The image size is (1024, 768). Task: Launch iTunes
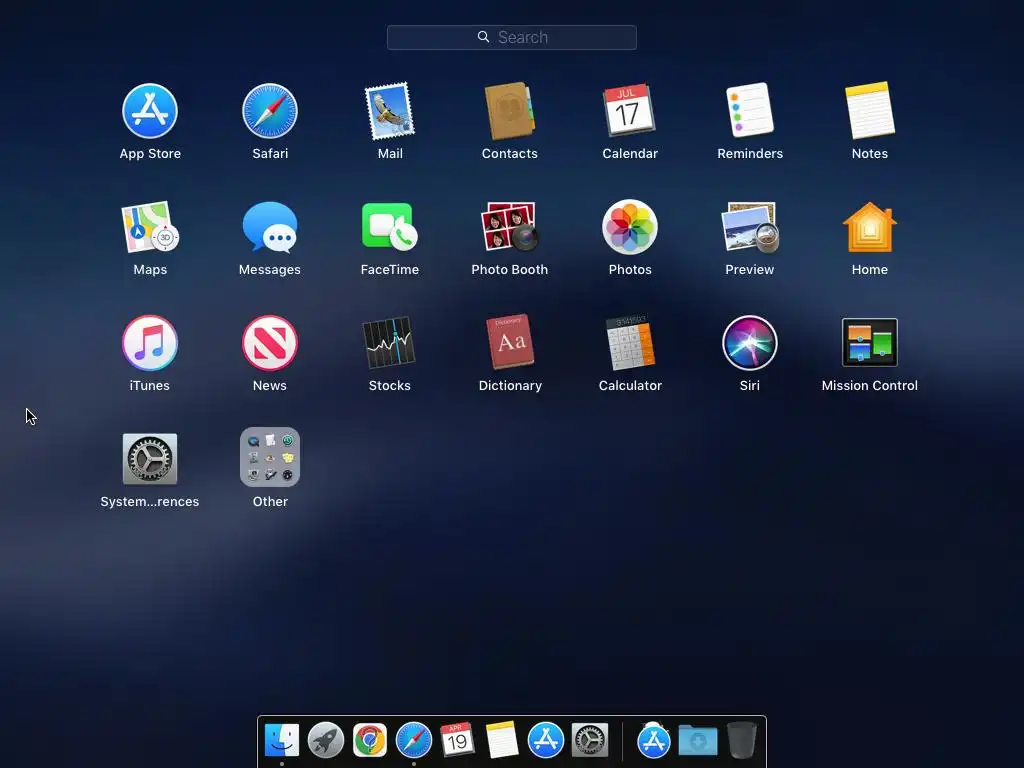pyautogui.click(x=150, y=343)
